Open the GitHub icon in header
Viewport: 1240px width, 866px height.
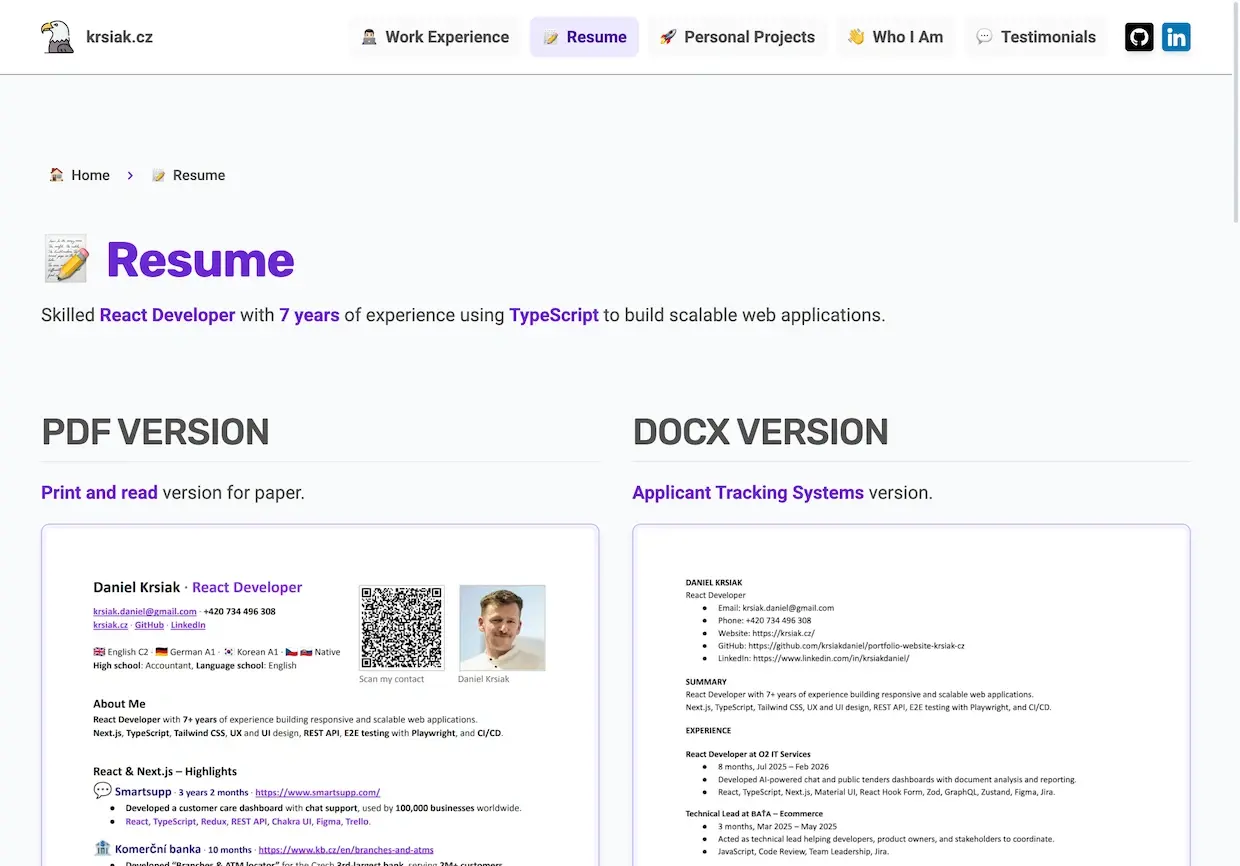point(1139,37)
